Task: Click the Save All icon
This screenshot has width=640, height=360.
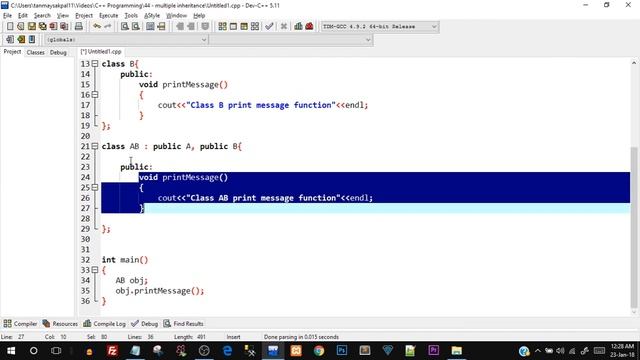Action: click(x=42, y=27)
